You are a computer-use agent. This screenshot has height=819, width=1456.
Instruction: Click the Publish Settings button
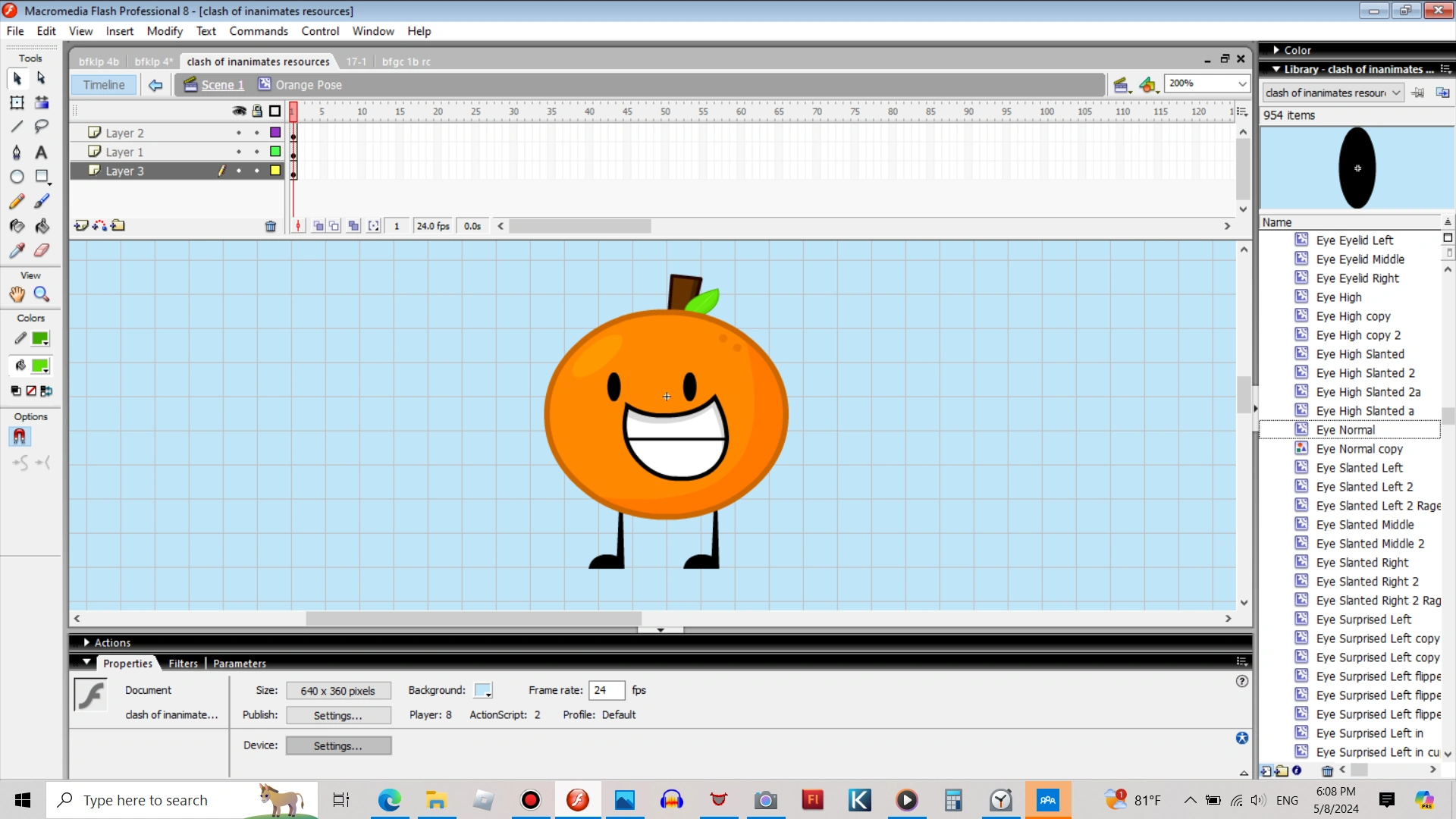(x=338, y=715)
